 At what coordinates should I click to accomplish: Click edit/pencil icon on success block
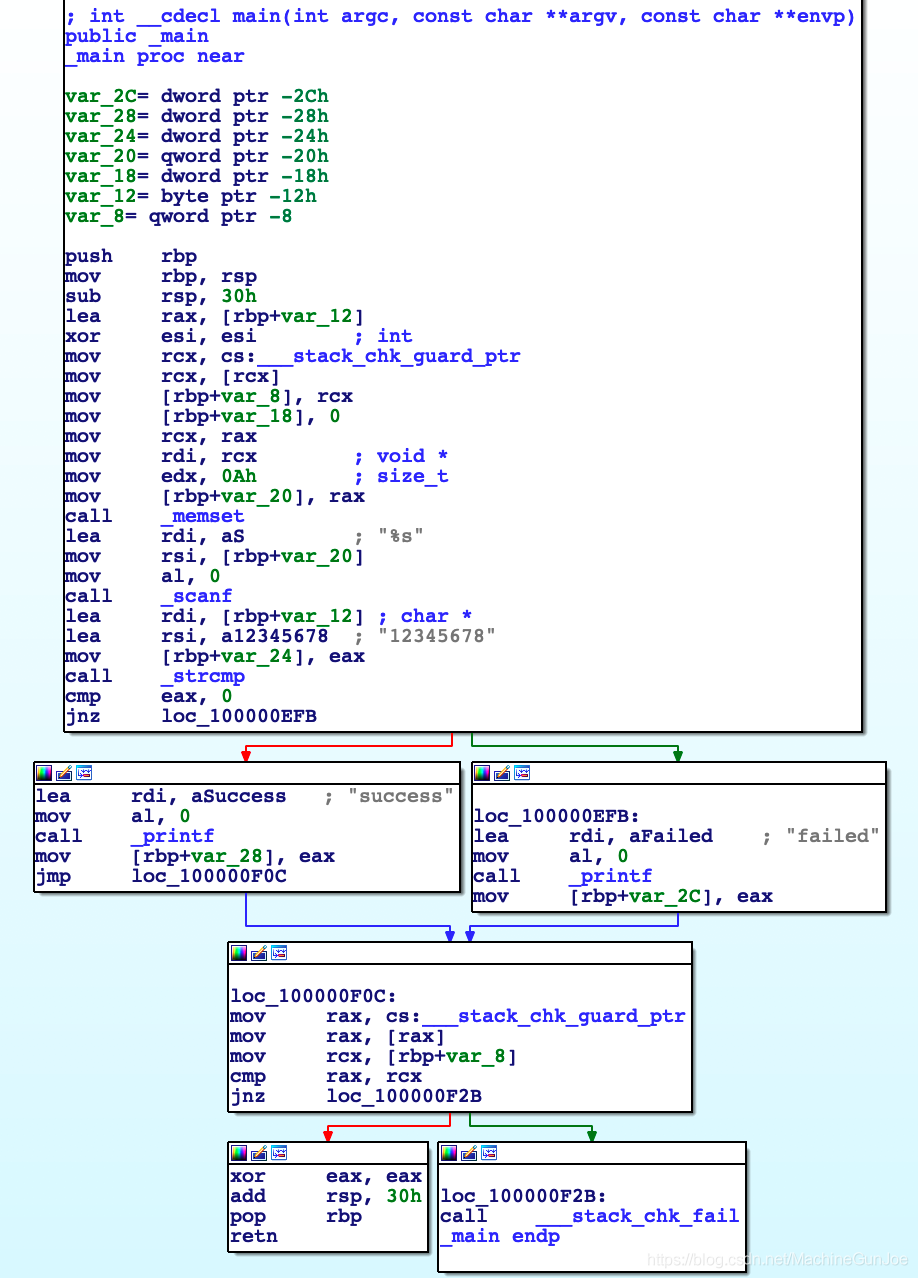pos(64,773)
